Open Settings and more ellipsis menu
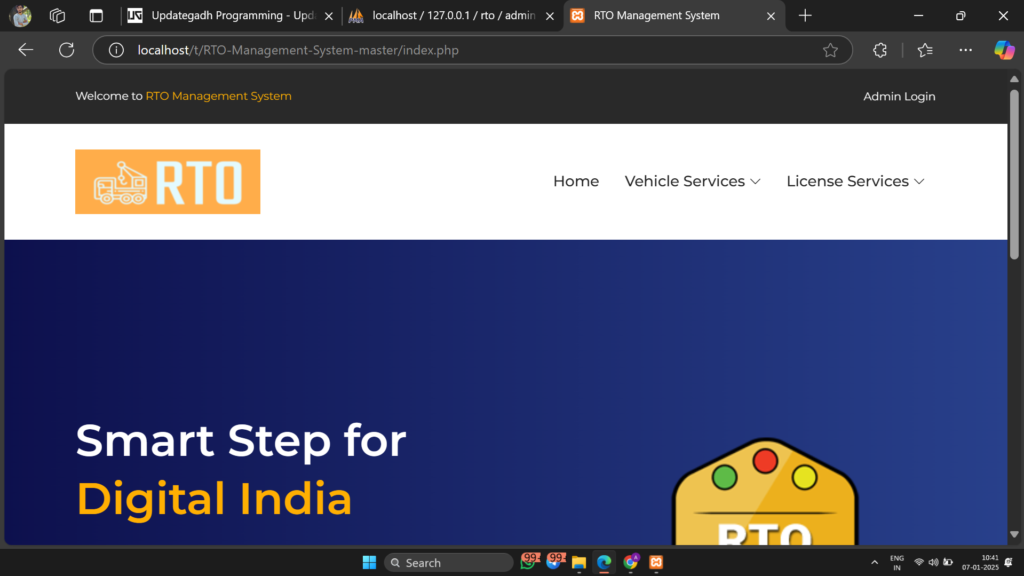The height and width of the screenshot is (576, 1024). coord(965,50)
